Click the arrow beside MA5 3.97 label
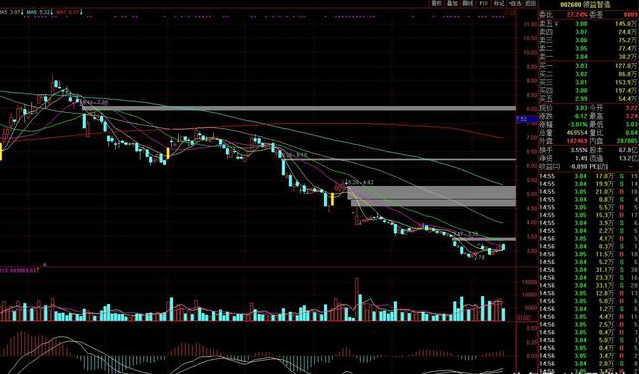Screen dimensions: 639x374 pyautogui.click(x=23, y=13)
